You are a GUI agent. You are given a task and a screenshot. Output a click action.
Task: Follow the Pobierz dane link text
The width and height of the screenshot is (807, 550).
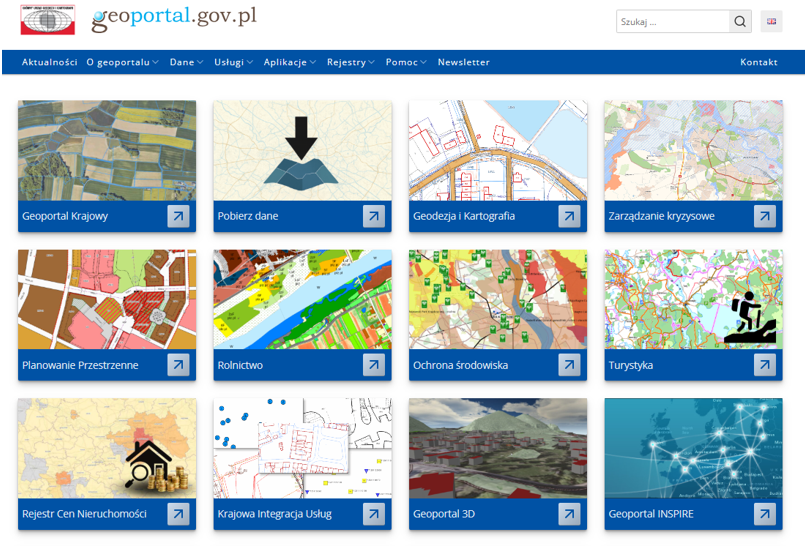click(x=248, y=216)
